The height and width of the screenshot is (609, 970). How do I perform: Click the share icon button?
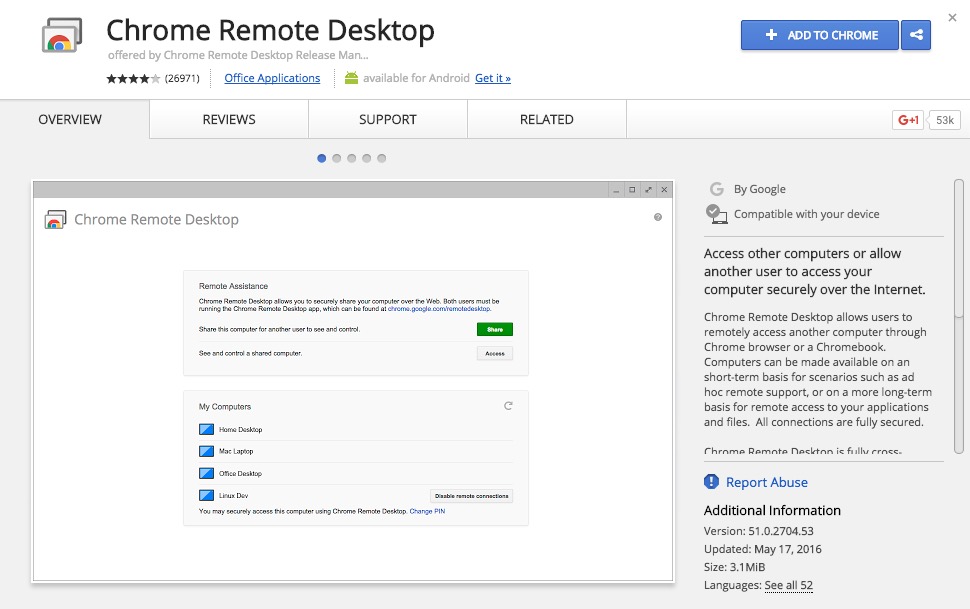(x=916, y=35)
